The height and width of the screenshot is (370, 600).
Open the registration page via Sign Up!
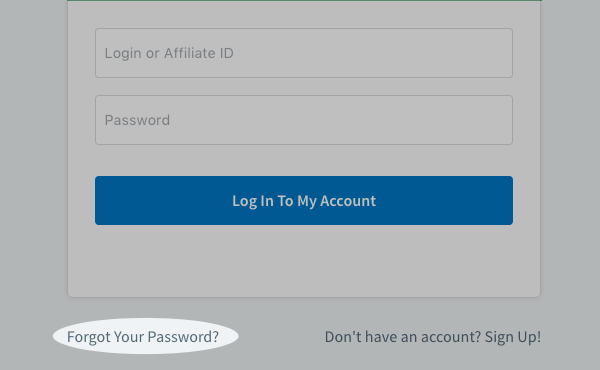[513, 337]
